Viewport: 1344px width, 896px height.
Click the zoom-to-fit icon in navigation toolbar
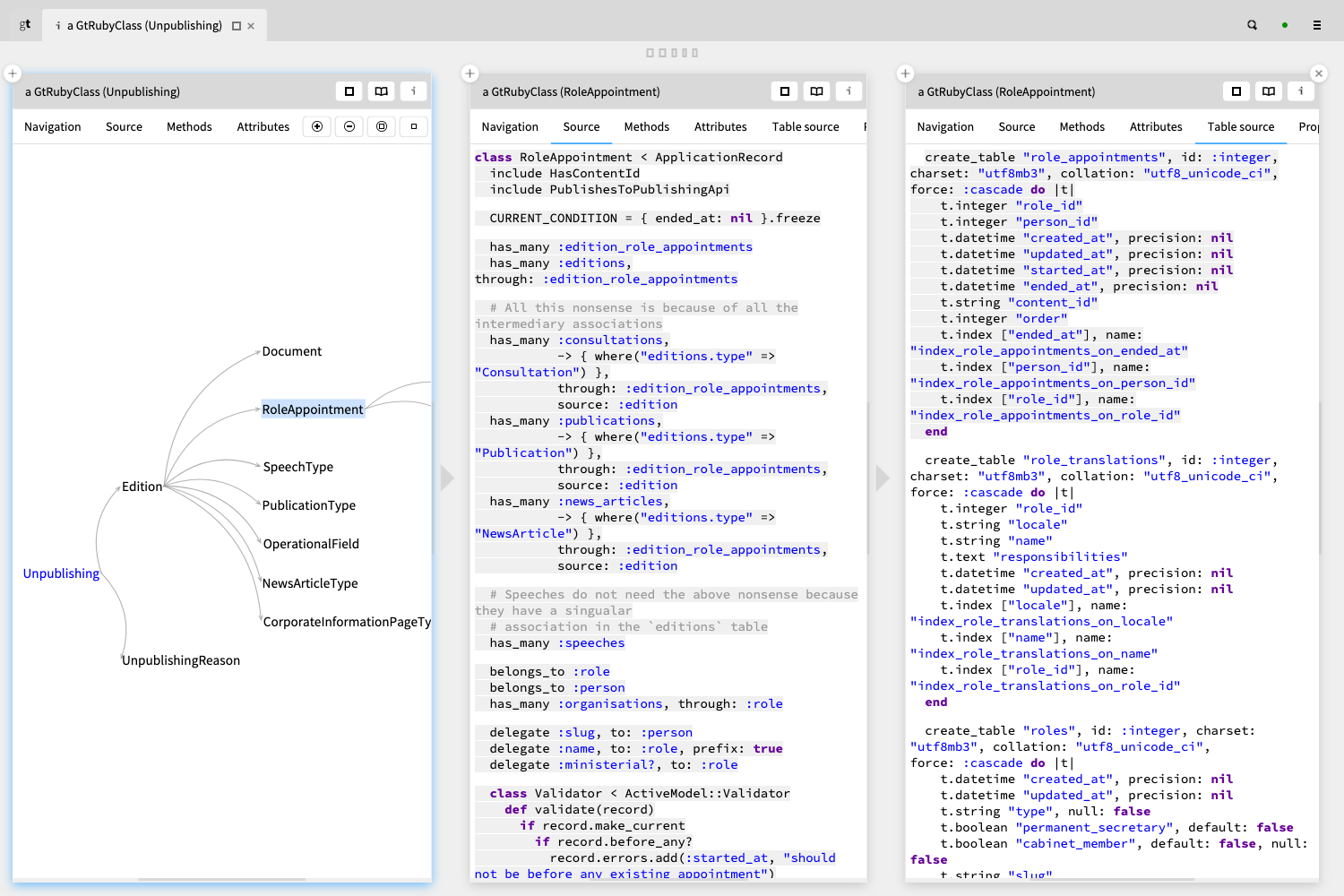tap(382, 127)
